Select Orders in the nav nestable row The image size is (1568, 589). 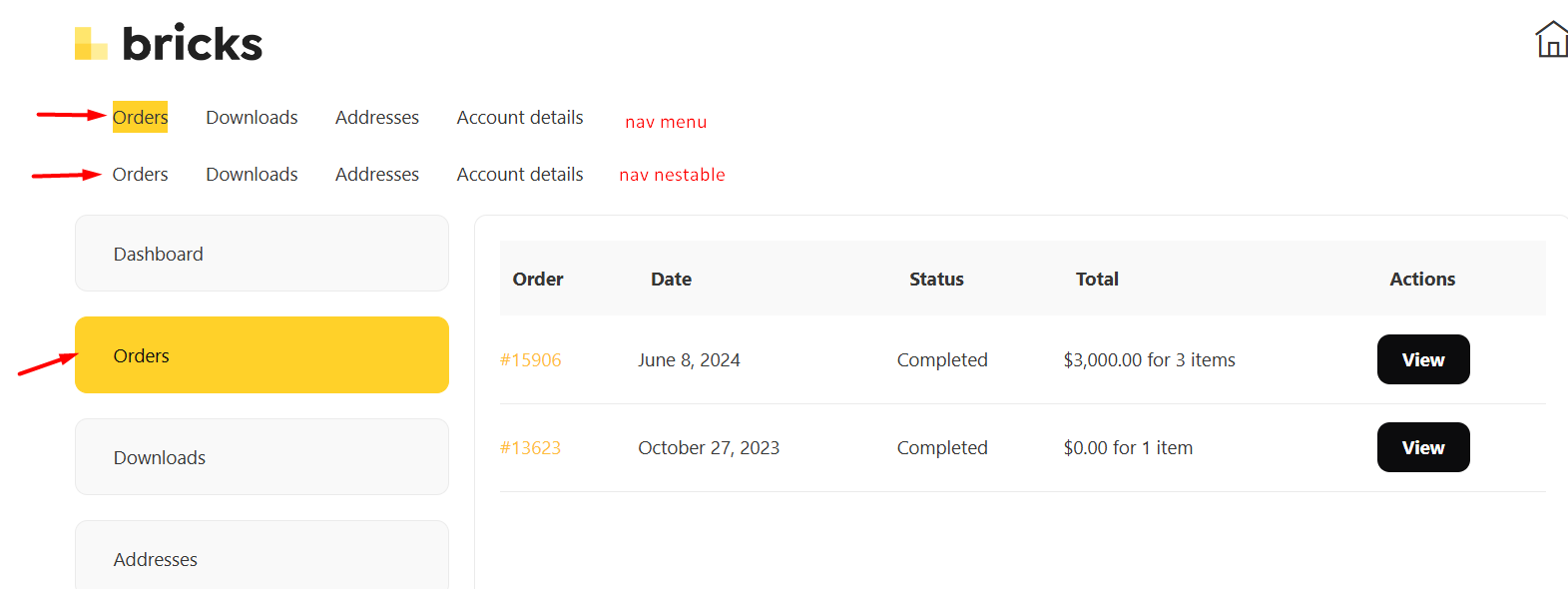coord(140,174)
